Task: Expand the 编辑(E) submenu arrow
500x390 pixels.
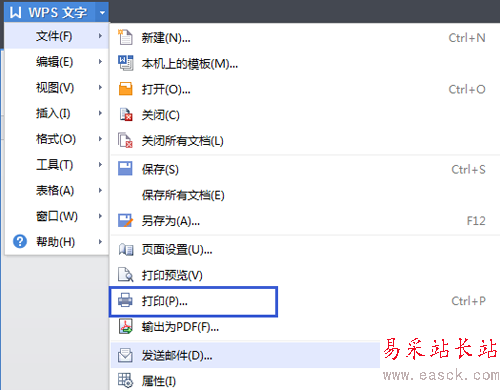Action: click(x=100, y=61)
